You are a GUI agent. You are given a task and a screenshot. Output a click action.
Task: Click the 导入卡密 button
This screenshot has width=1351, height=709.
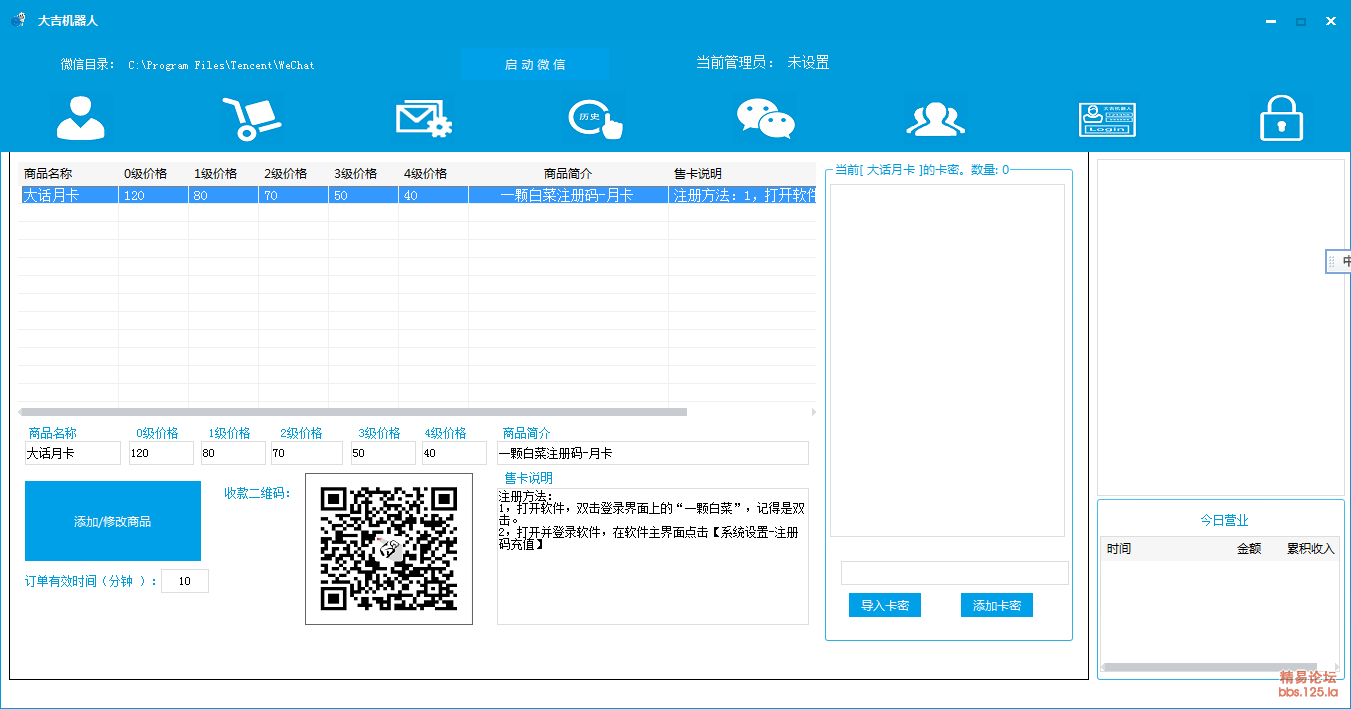pyautogui.click(x=885, y=605)
